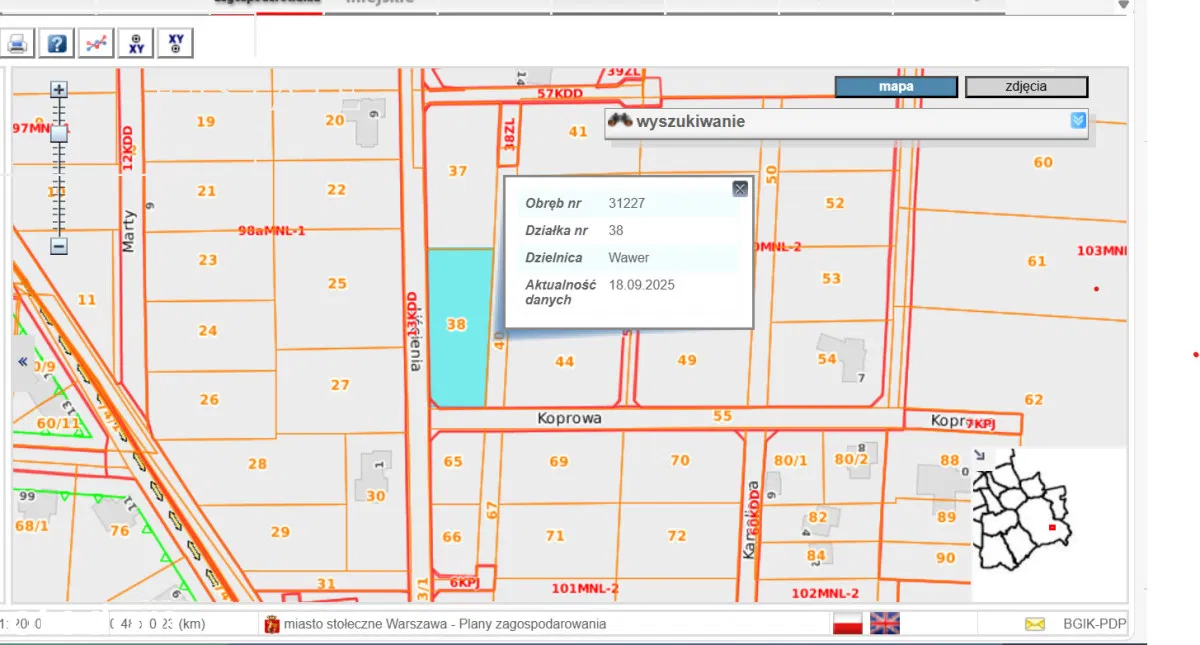The width and height of the screenshot is (1200, 645).
Task: Click the first XY coordinates tool icon
Action: [x=135, y=43]
